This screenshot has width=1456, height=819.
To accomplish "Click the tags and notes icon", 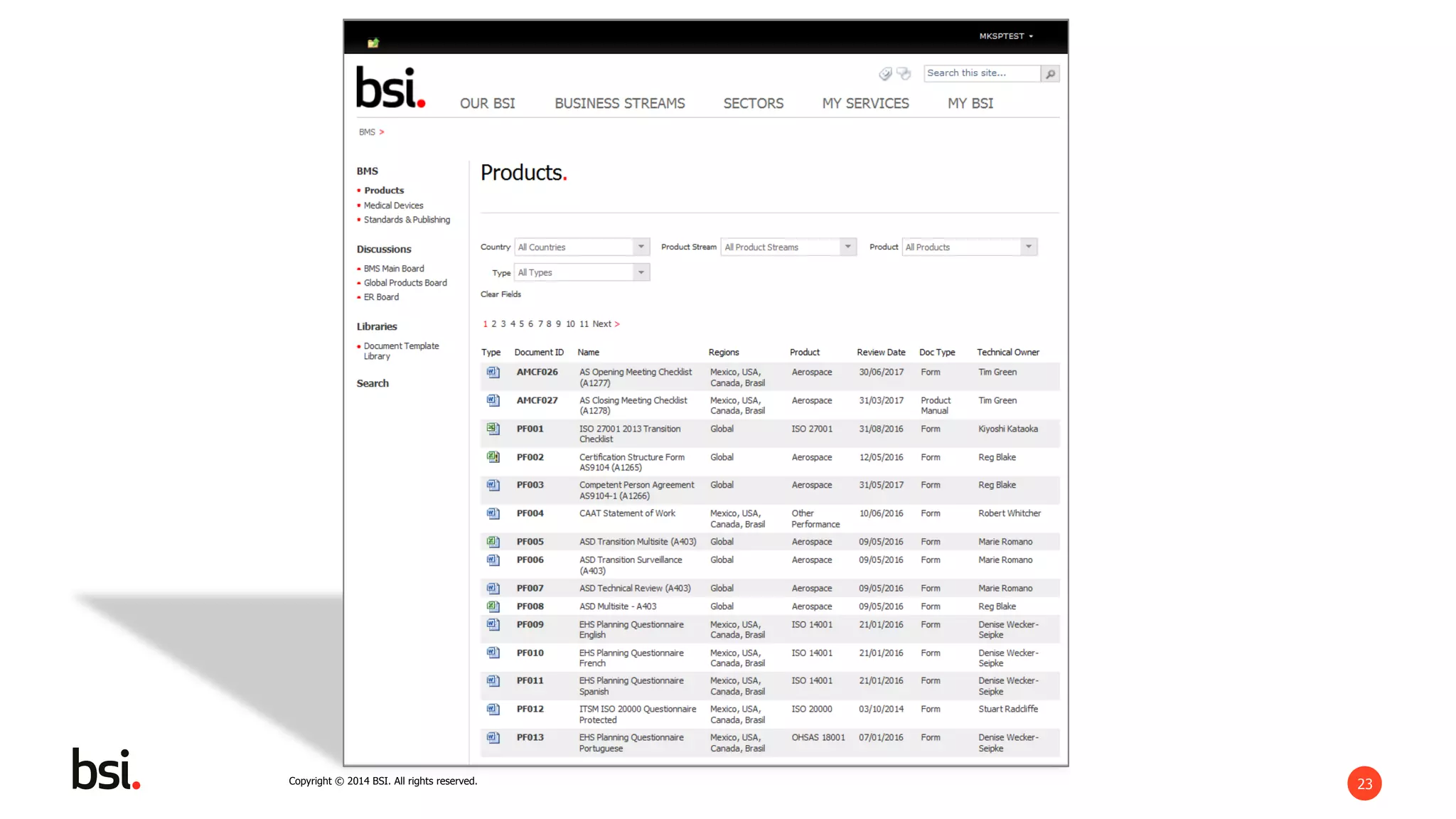I will pos(903,73).
